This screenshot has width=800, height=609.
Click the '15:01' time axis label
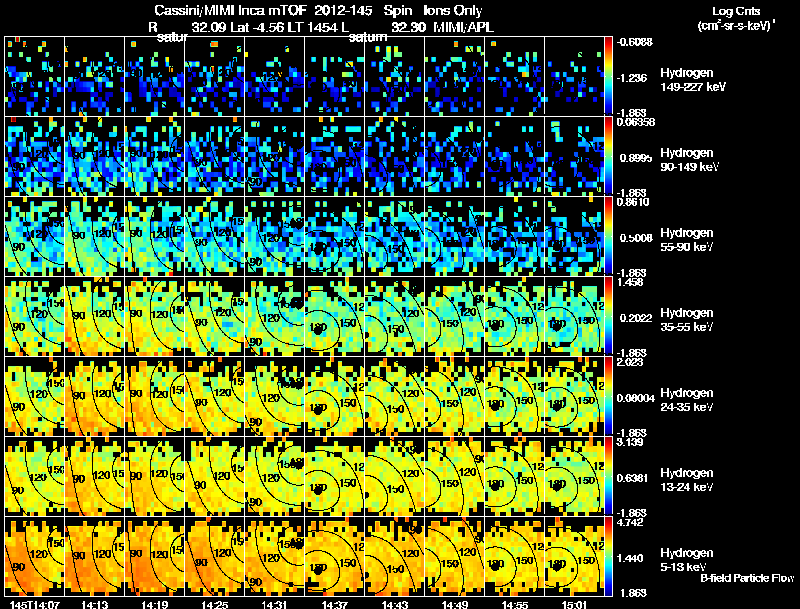[x=574, y=605]
